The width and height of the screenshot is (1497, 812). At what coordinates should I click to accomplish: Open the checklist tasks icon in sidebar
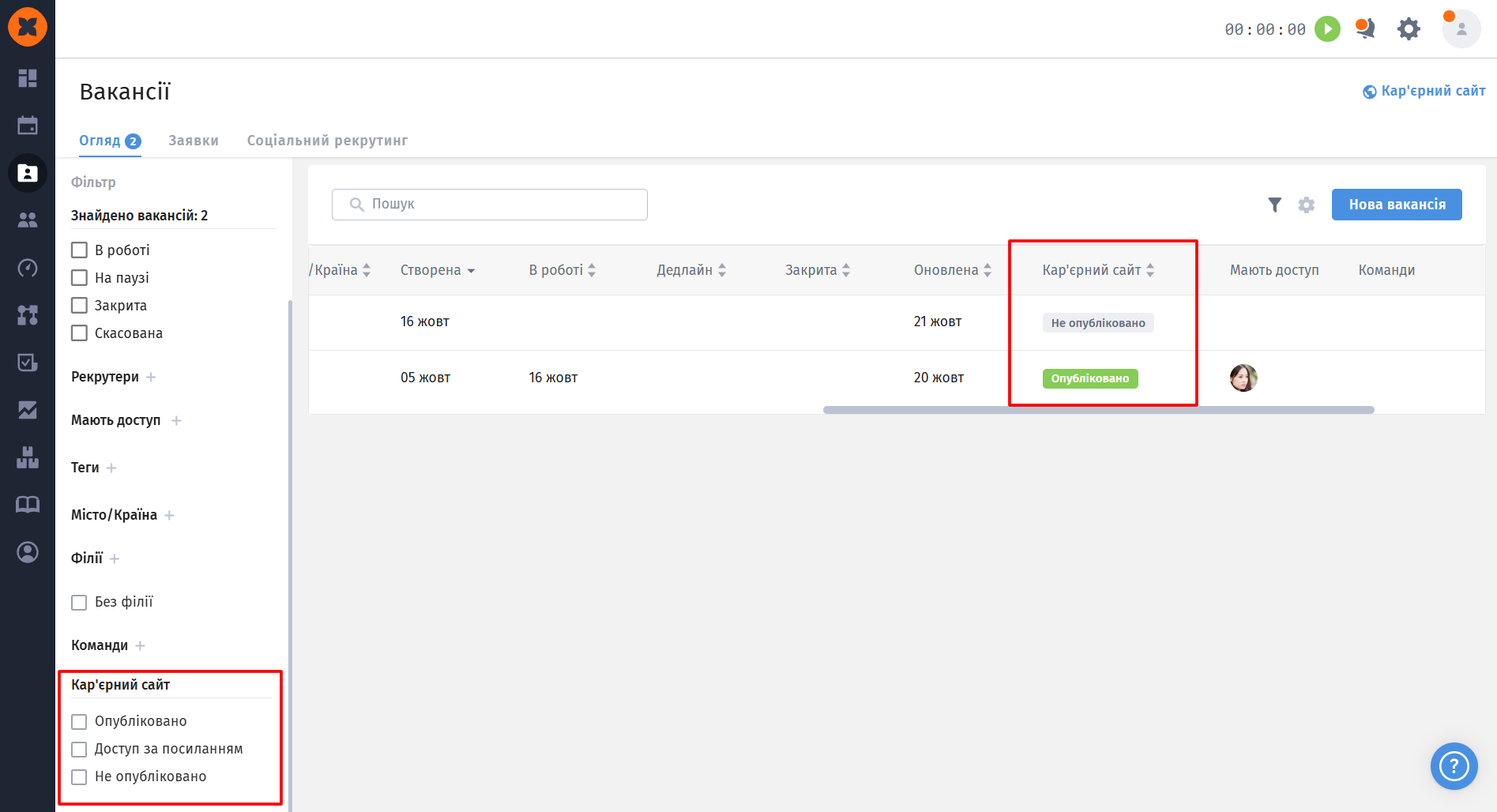pyautogui.click(x=28, y=363)
